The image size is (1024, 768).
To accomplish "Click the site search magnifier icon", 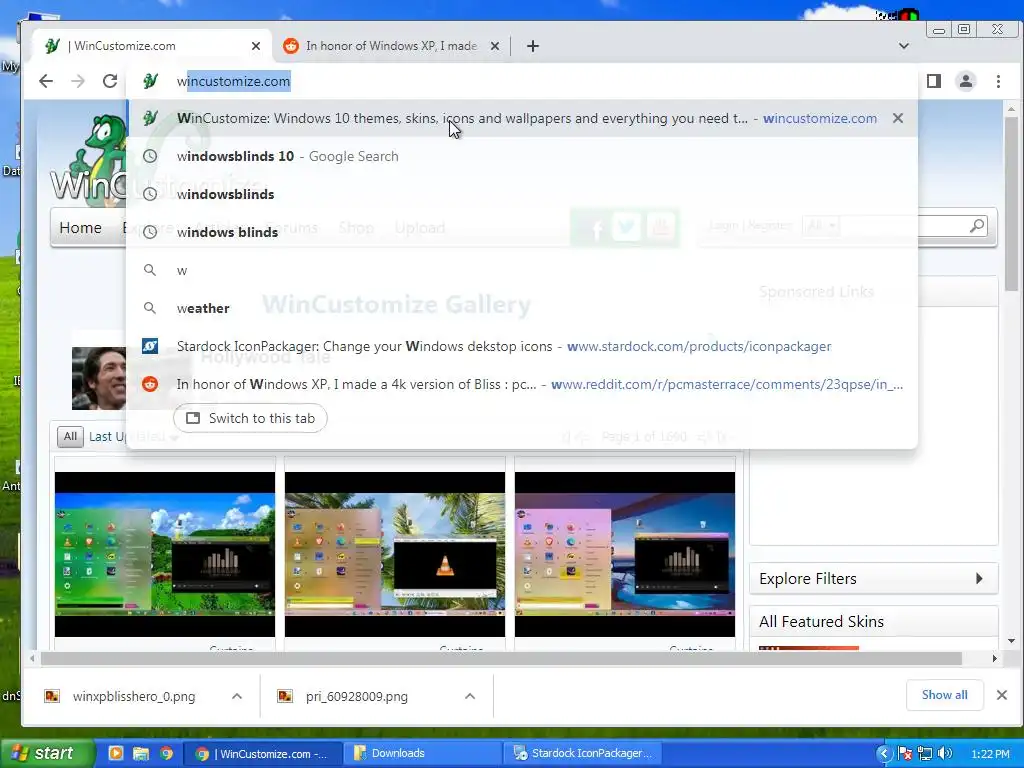I will [977, 226].
